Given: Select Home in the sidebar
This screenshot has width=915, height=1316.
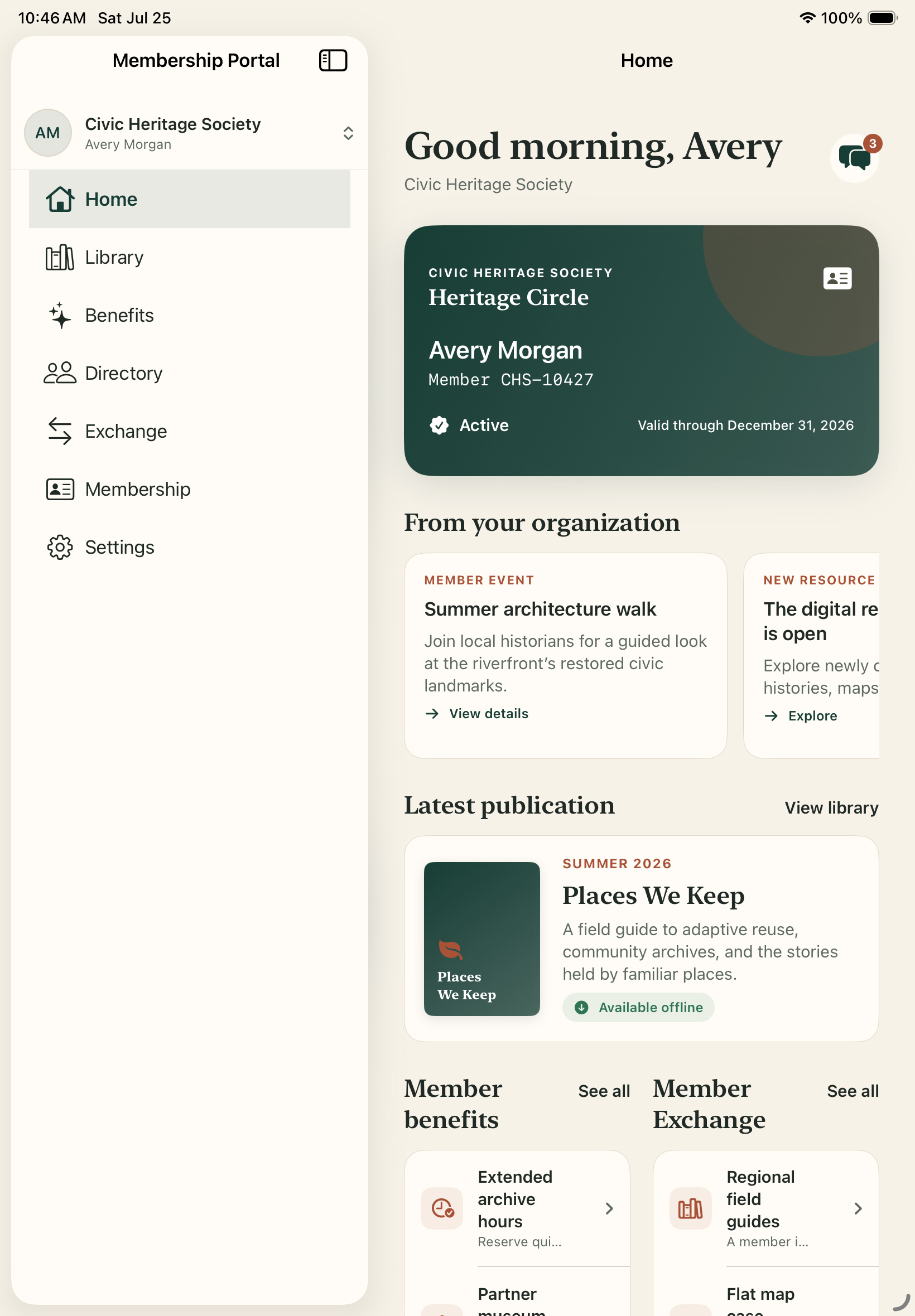Looking at the screenshot, I should (189, 199).
